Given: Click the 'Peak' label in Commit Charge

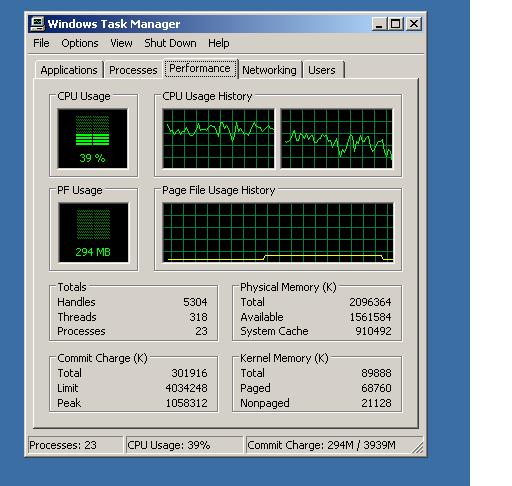Looking at the screenshot, I should (69, 403).
